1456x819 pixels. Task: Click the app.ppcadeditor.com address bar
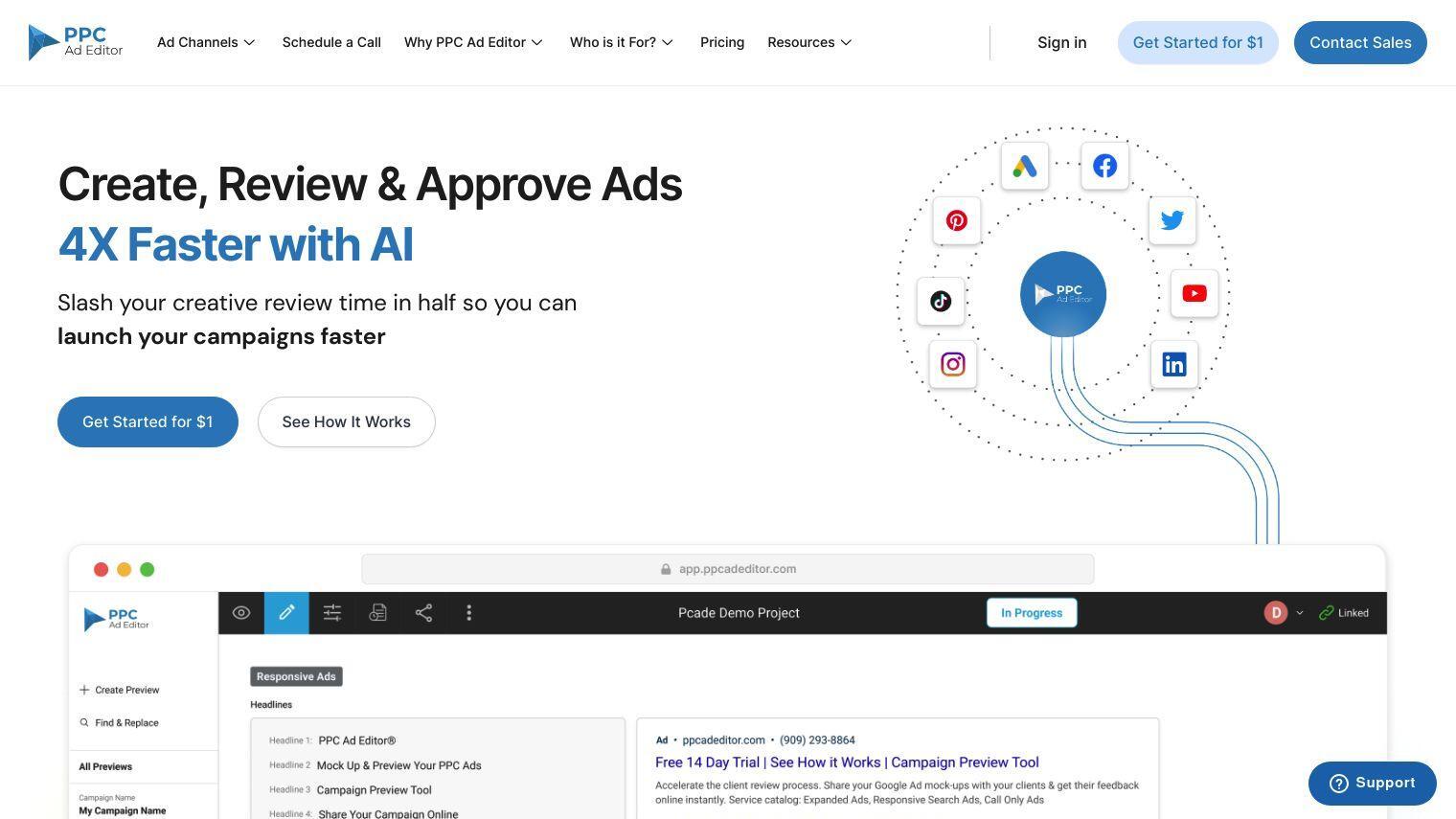tap(728, 569)
